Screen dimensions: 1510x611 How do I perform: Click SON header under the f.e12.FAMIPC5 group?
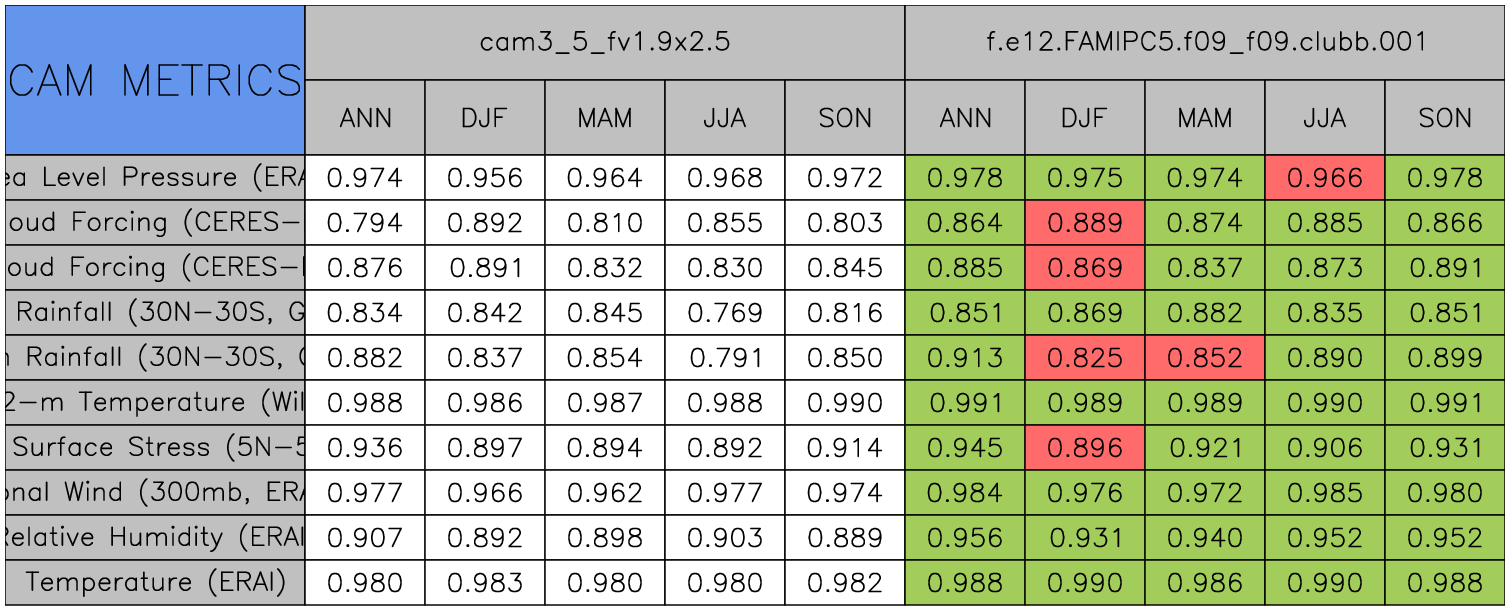pyautogui.click(x=1445, y=118)
